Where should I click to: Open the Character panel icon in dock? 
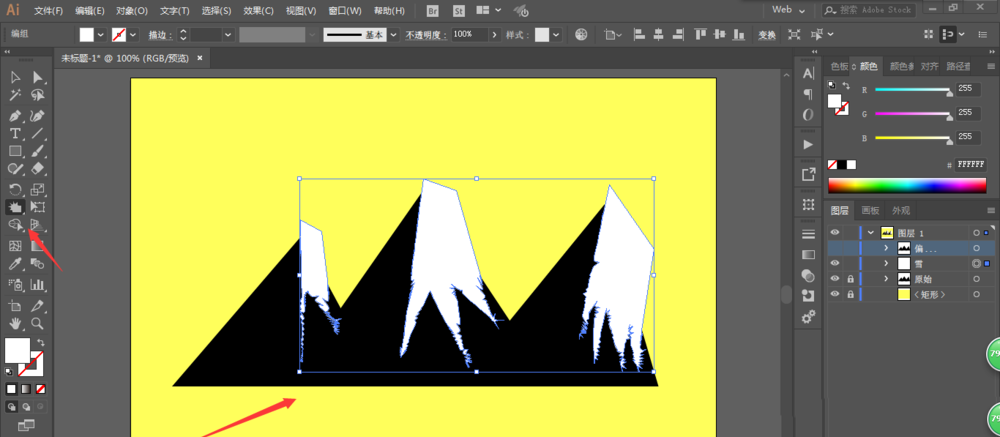click(x=808, y=73)
